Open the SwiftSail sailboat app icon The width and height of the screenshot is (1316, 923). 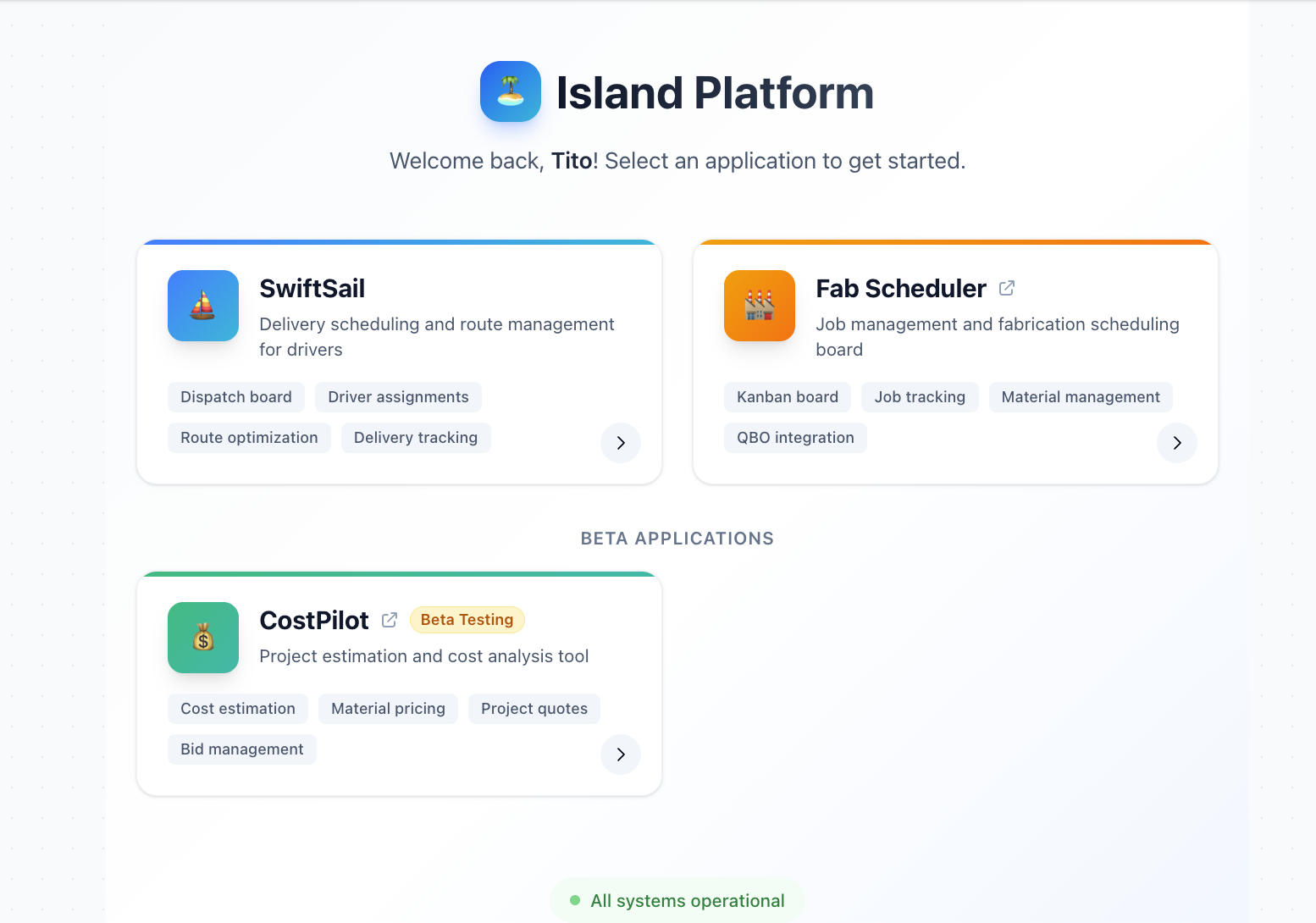[x=203, y=306]
